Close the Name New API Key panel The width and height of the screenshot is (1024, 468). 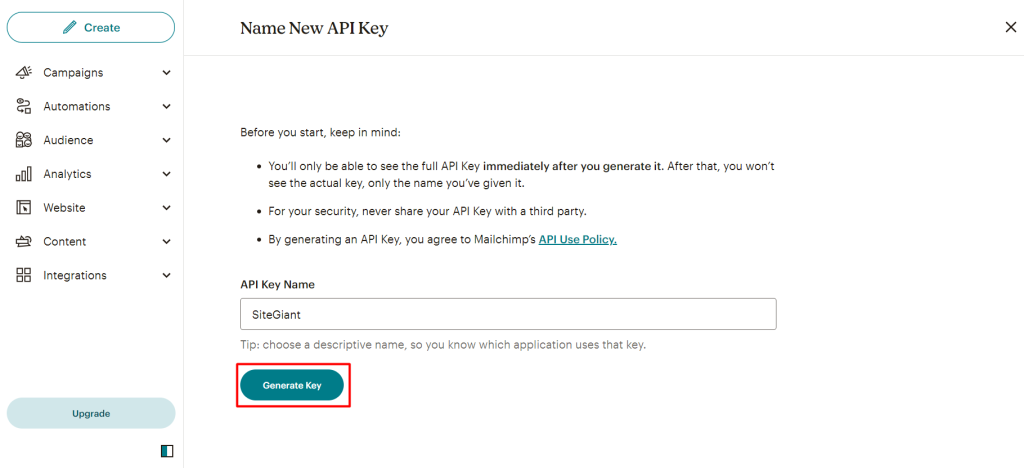pyautogui.click(x=1010, y=27)
